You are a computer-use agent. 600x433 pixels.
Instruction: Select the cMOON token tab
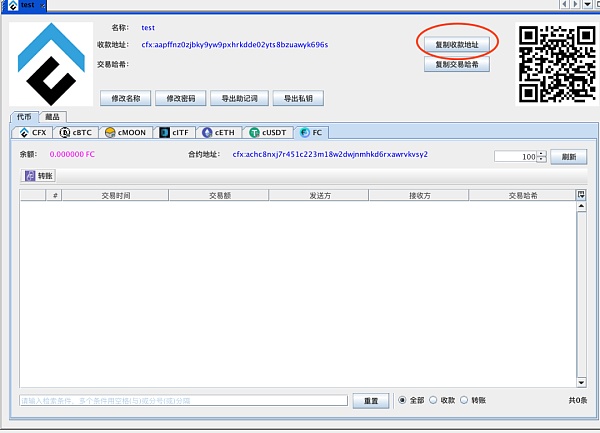tap(125, 132)
